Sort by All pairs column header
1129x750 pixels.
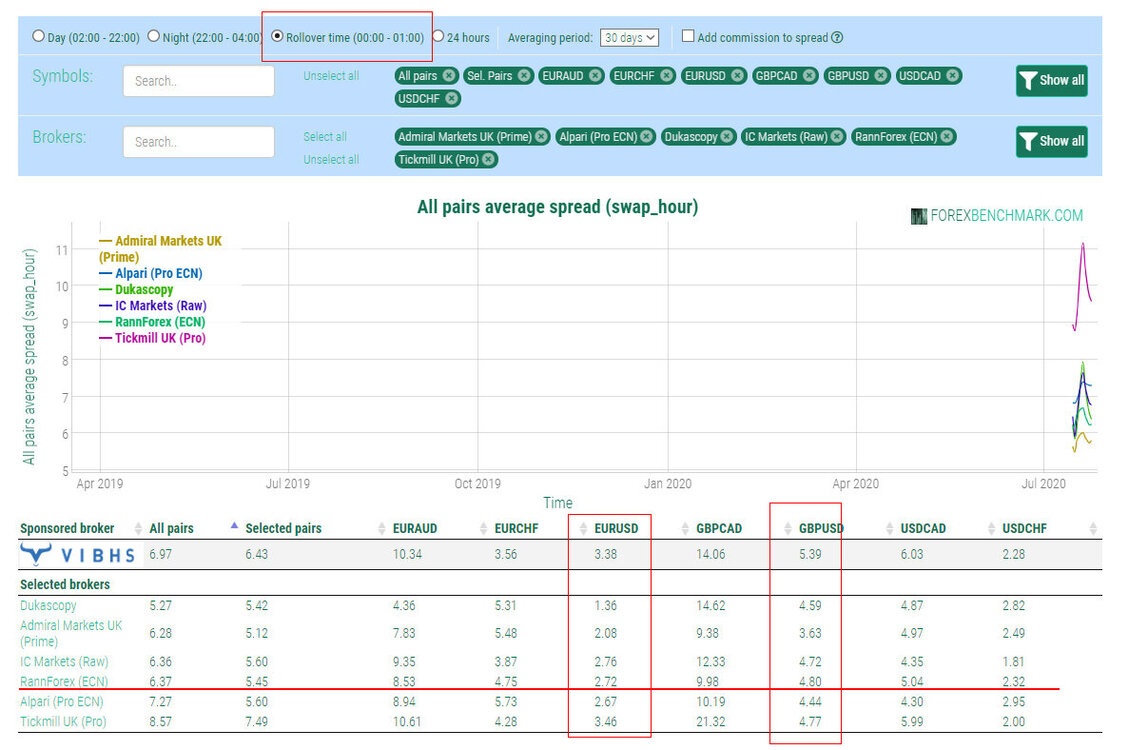tap(171, 529)
